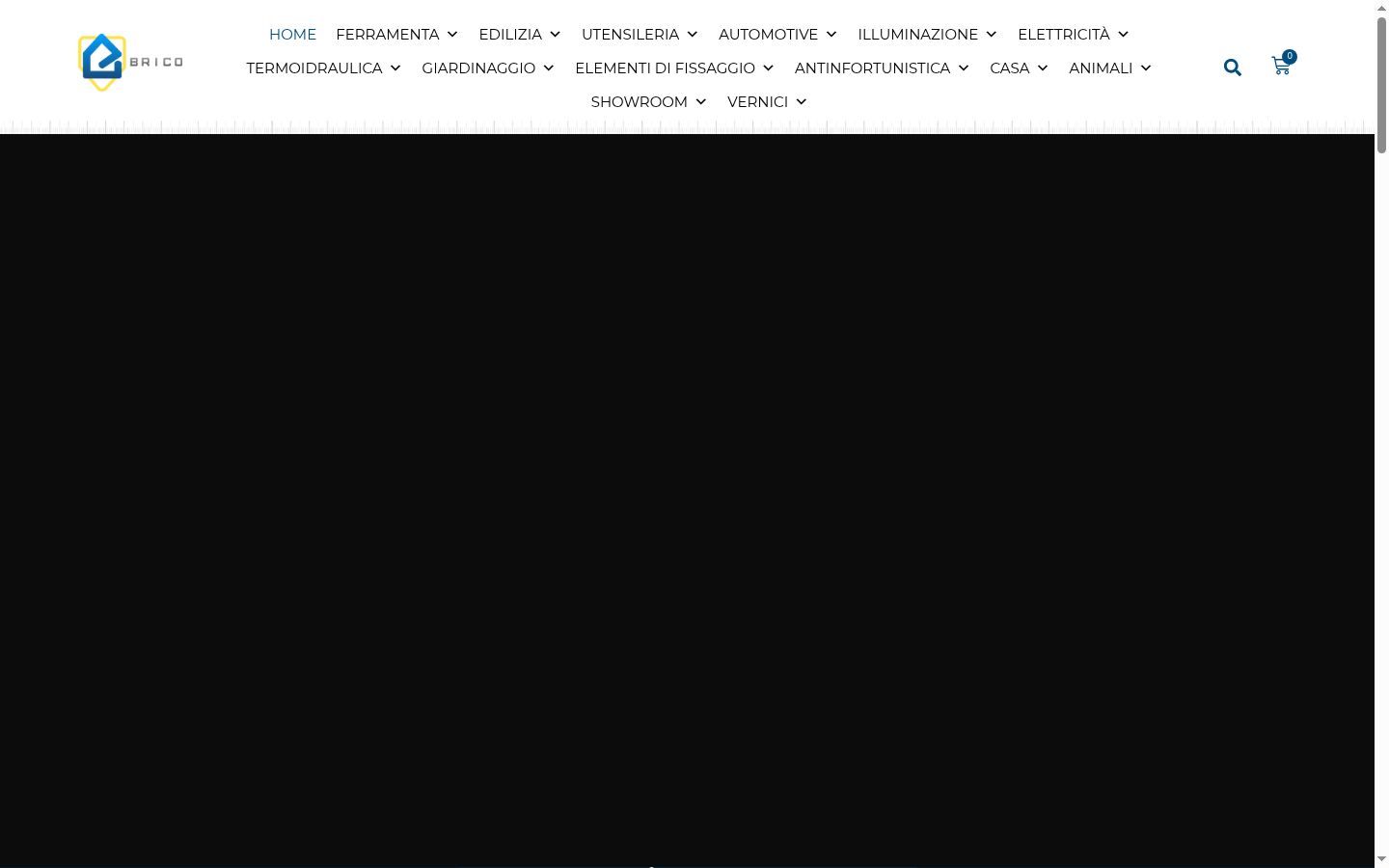The width and height of the screenshot is (1389, 868).
Task: Open the VERNICI menu
Action: [x=757, y=101]
